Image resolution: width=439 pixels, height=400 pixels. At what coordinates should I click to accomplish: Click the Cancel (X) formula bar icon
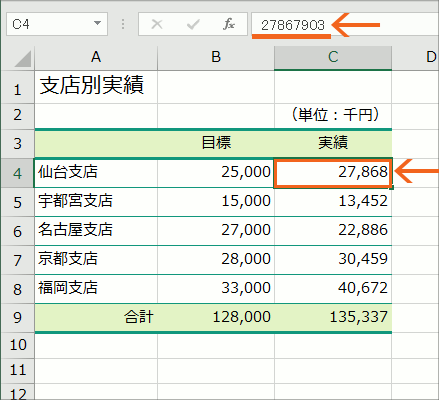pos(157,24)
